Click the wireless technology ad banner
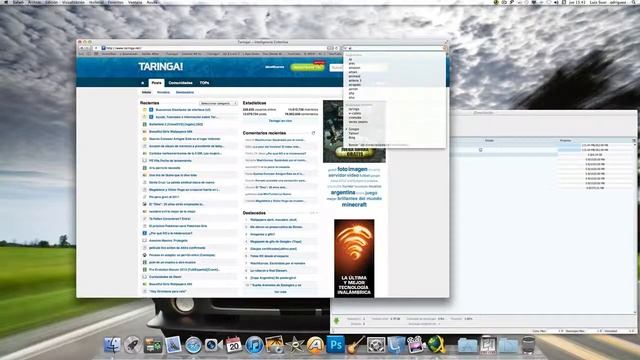 [x=354, y=258]
